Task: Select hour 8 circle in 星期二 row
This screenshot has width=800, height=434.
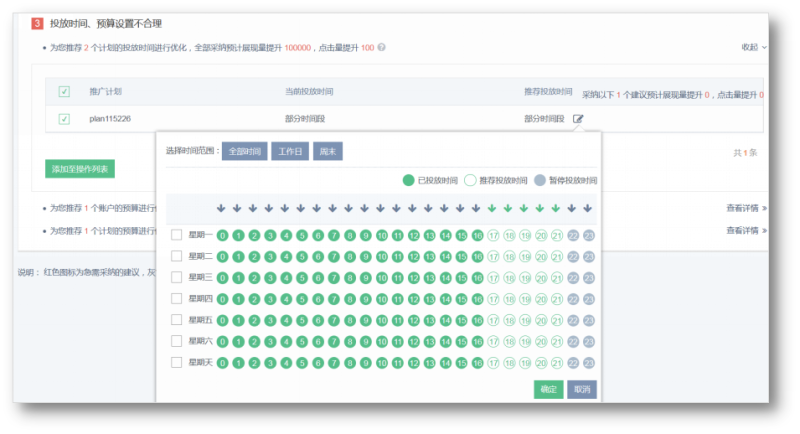Action: tap(349, 257)
